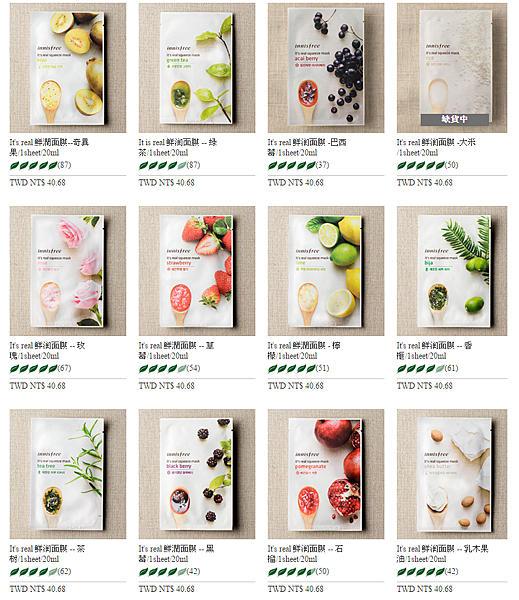
Task: Open the kiwi squeeze mask product image
Action: click(68, 68)
